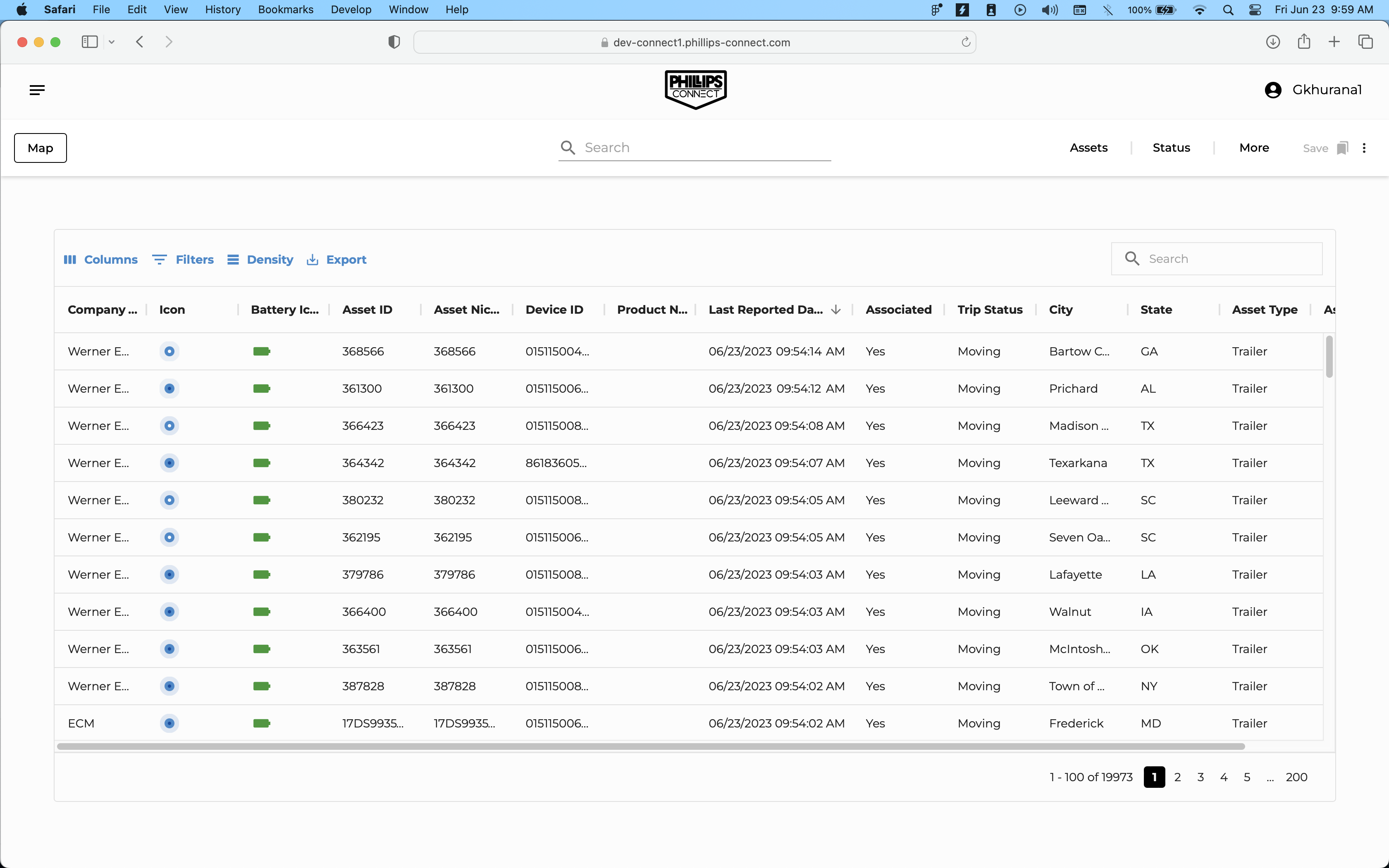This screenshot has height=868, width=1389.
Task: Click the location icon for asset 380232
Action: tap(169, 500)
